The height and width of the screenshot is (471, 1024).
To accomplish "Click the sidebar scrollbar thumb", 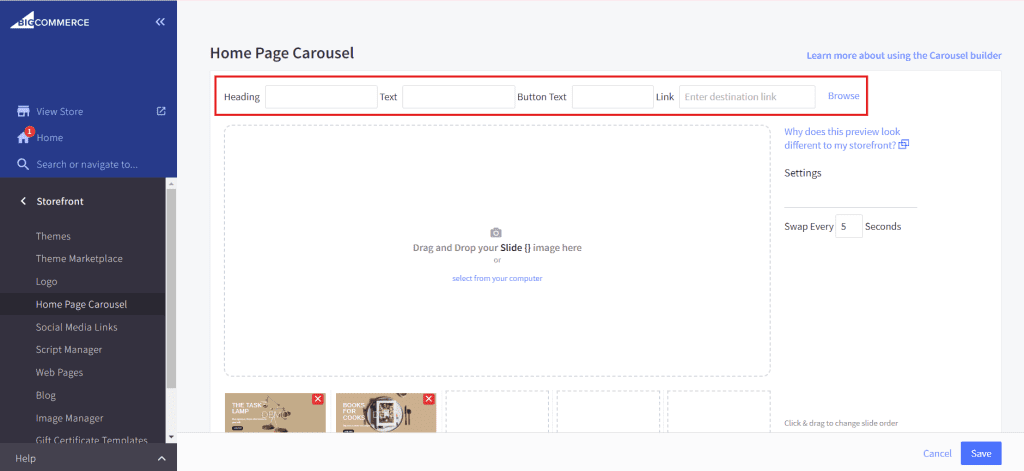I will click(171, 287).
